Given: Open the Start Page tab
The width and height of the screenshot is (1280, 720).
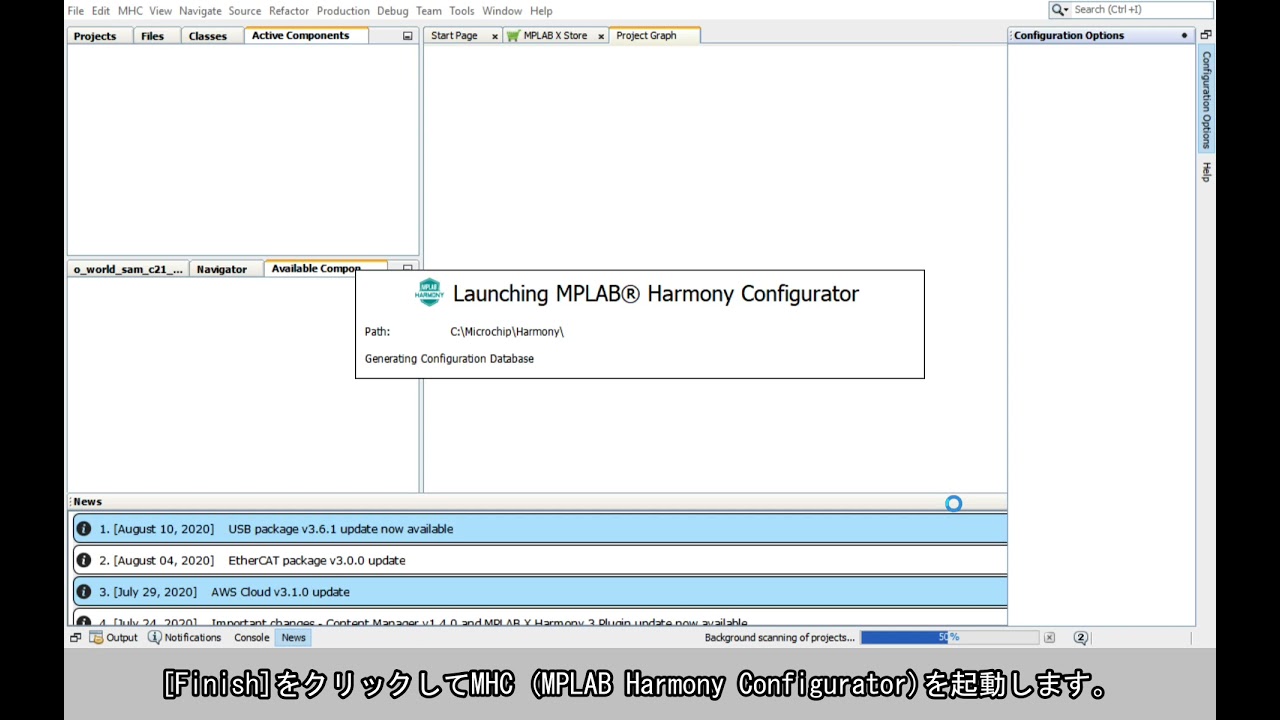Looking at the screenshot, I should coord(455,36).
